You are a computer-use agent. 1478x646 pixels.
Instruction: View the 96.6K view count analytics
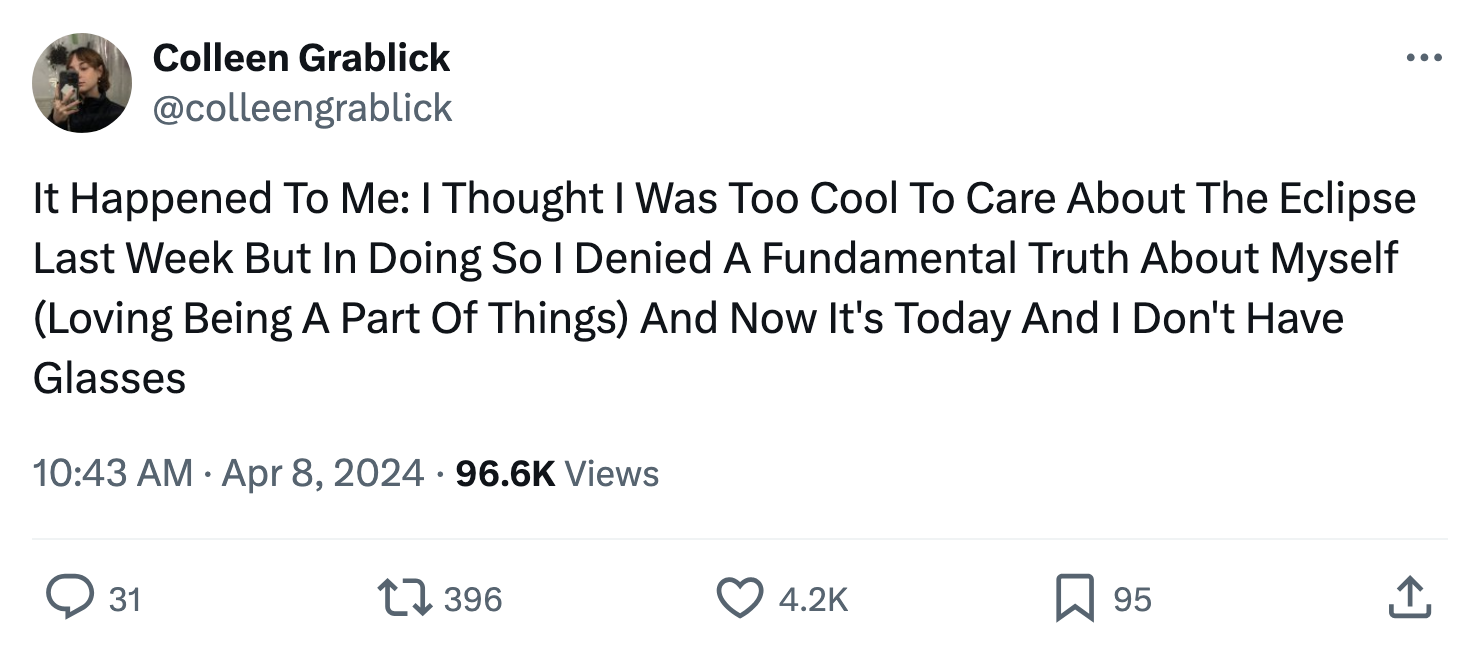(x=504, y=472)
